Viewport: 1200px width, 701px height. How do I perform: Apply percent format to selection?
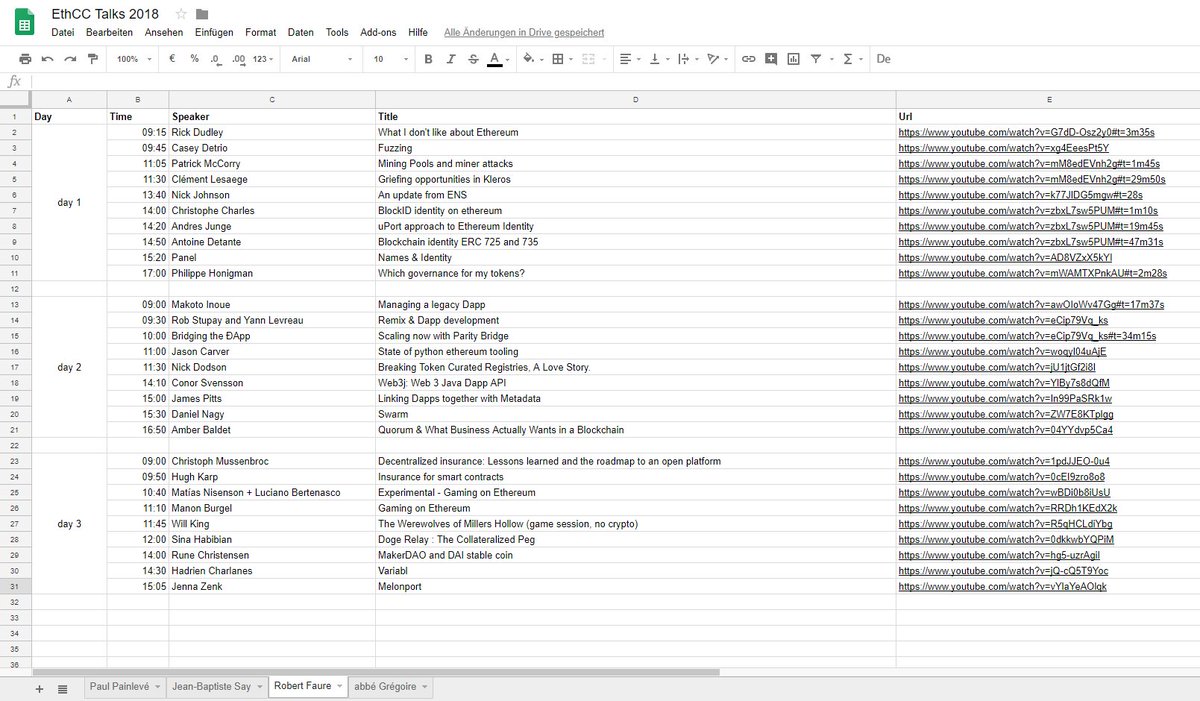[x=195, y=59]
